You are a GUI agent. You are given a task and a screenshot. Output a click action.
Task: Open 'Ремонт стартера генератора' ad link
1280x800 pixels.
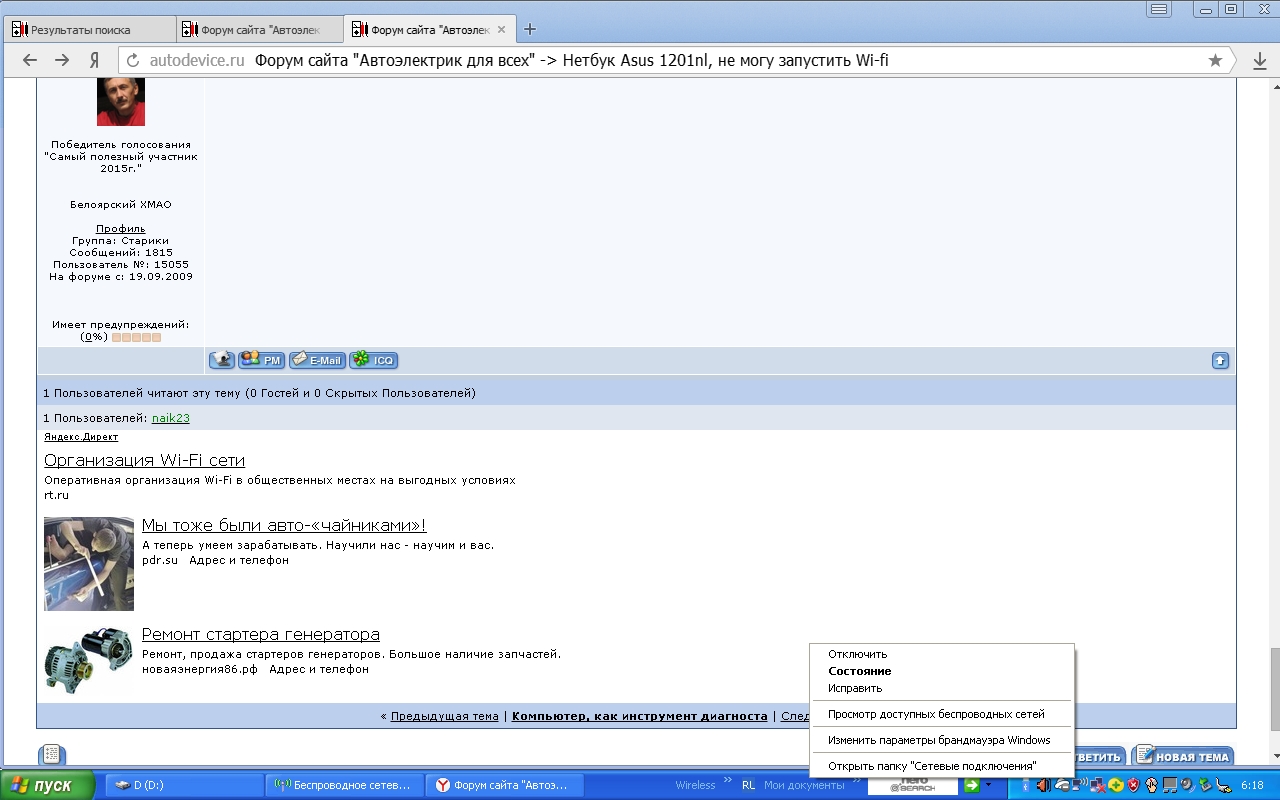[261, 634]
